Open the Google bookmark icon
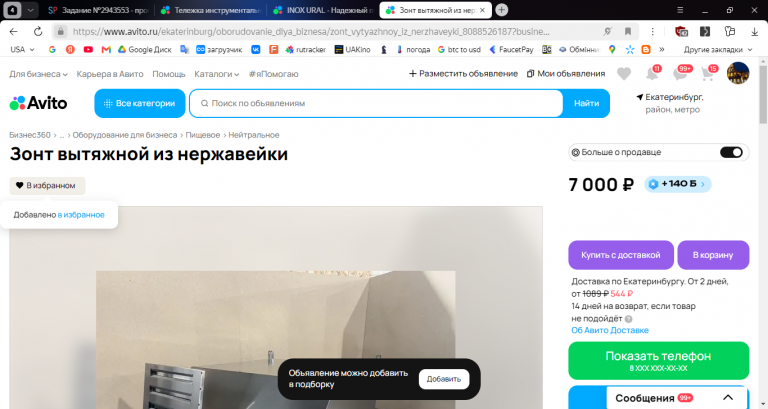The width and height of the screenshot is (768, 409). click(52, 49)
